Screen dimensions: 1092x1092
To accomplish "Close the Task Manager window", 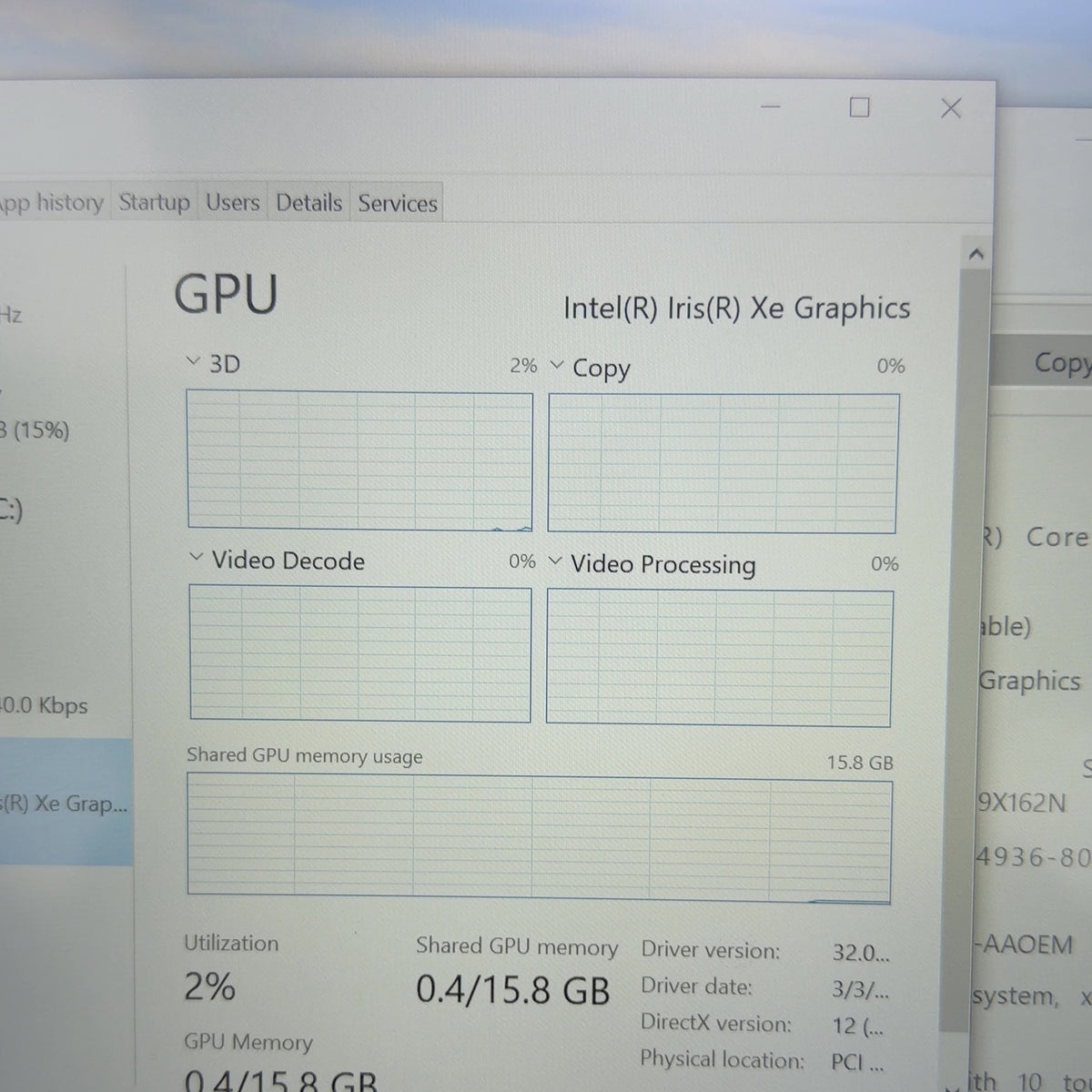I will point(951,108).
